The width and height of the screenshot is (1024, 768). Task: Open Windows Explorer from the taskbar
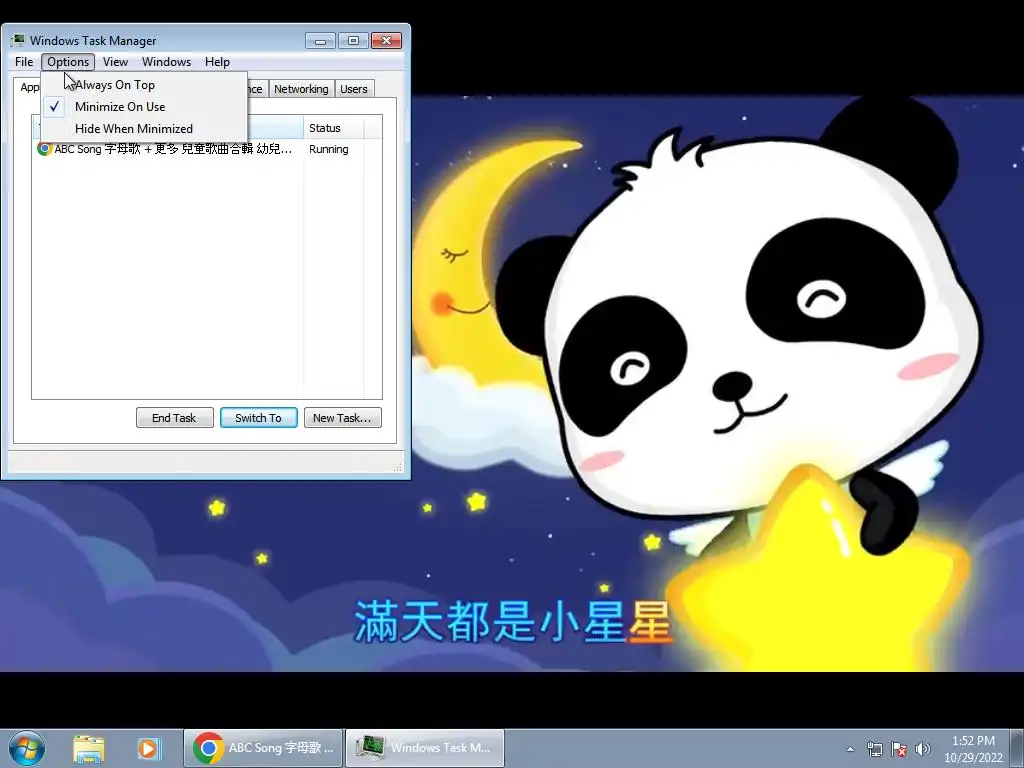point(89,748)
